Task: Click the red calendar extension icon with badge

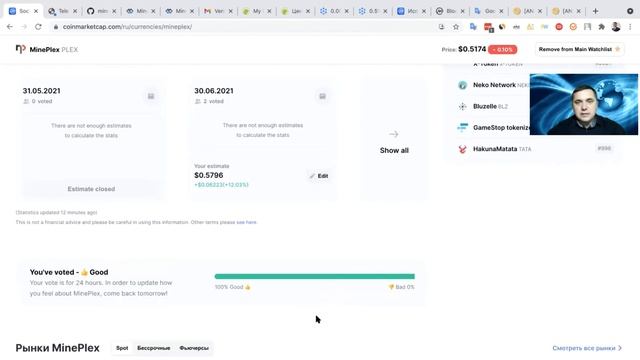Action: 488,27
